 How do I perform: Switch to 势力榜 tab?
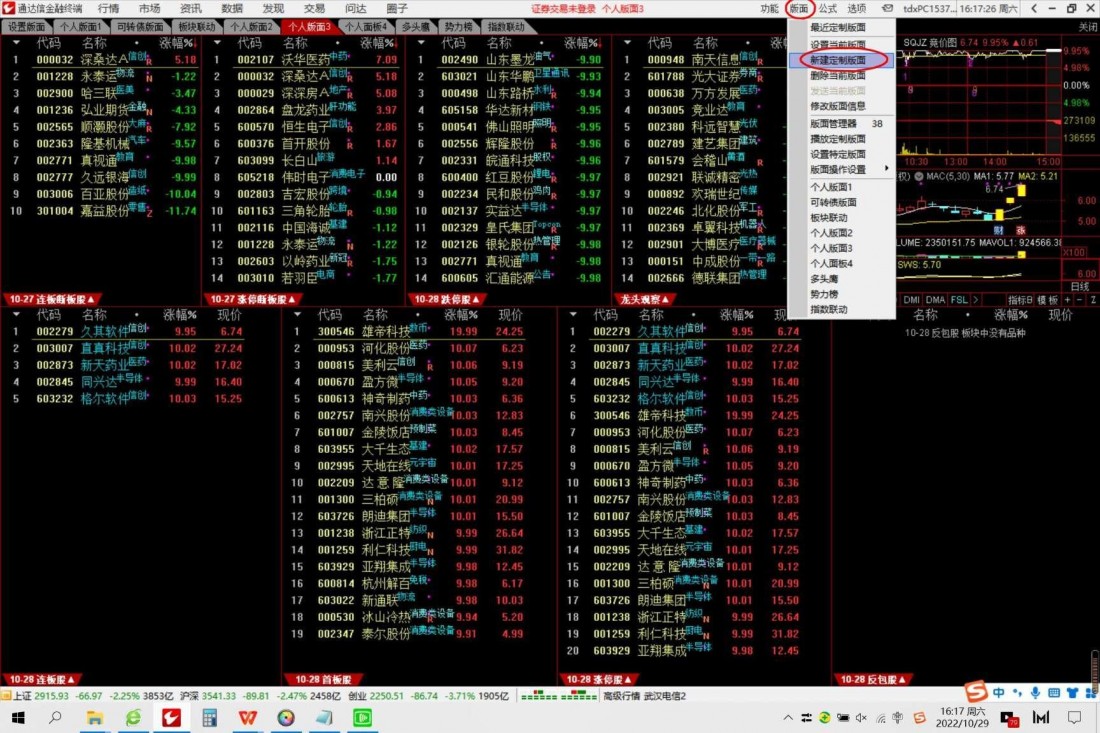click(x=458, y=27)
